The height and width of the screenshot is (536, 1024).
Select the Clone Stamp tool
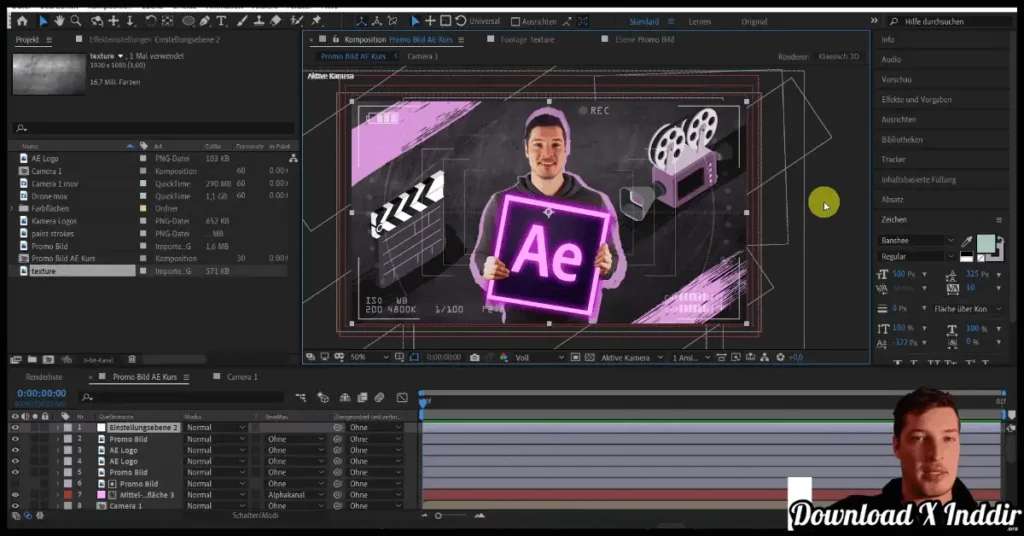(259, 21)
